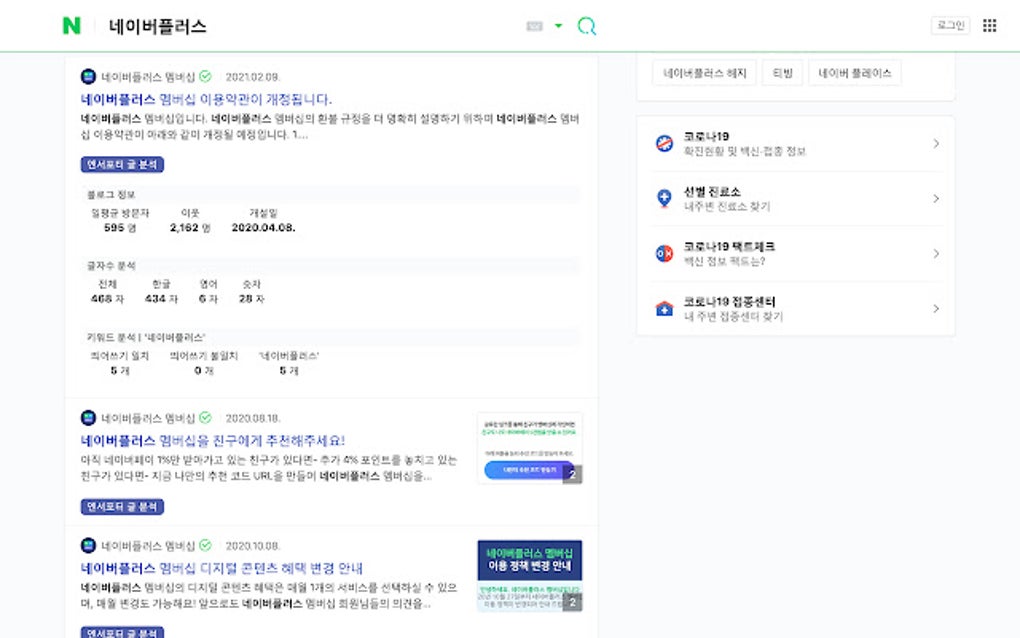Image resolution: width=1020 pixels, height=638 pixels.
Task: Click the green search magnifier icon
Action: tap(587, 26)
